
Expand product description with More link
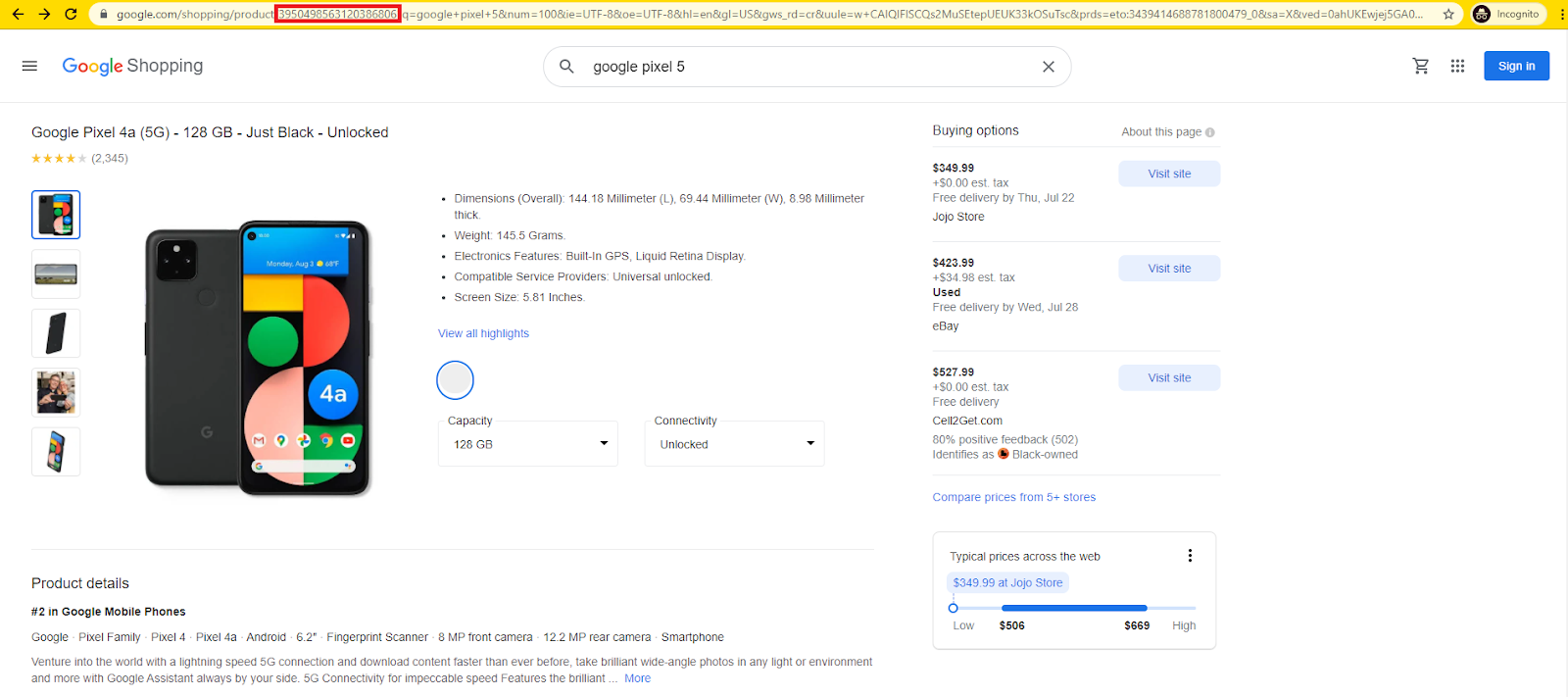pyautogui.click(x=637, y=678)
